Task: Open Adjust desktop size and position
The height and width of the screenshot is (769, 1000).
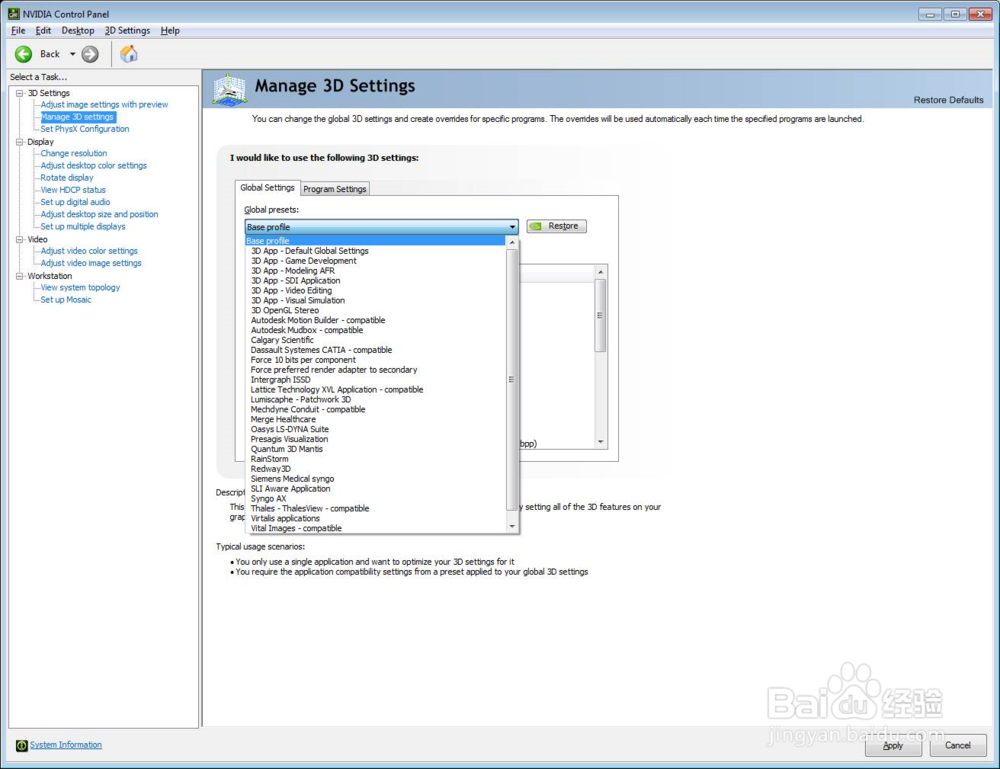Action: (x=99, y=214)
